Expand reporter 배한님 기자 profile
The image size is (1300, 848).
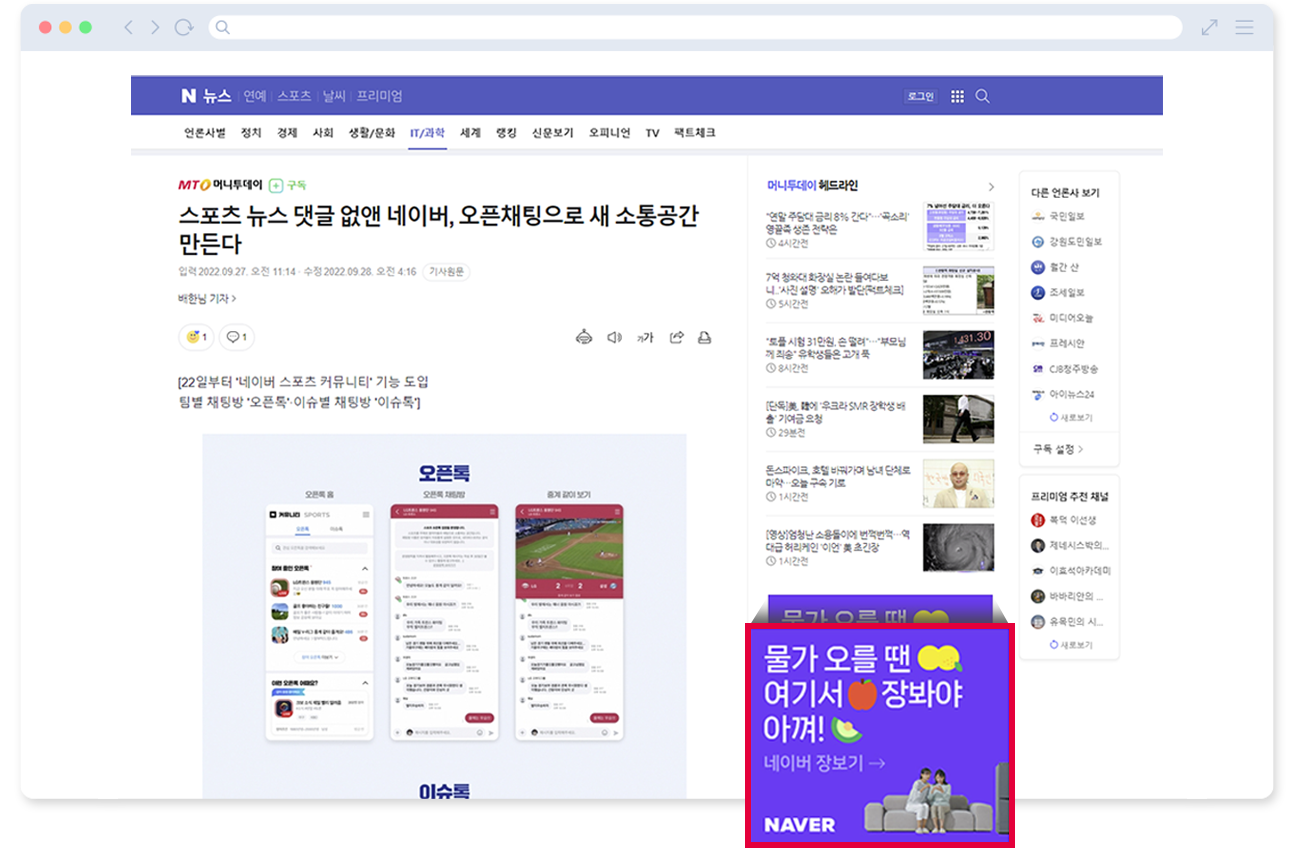coord(207,298)
